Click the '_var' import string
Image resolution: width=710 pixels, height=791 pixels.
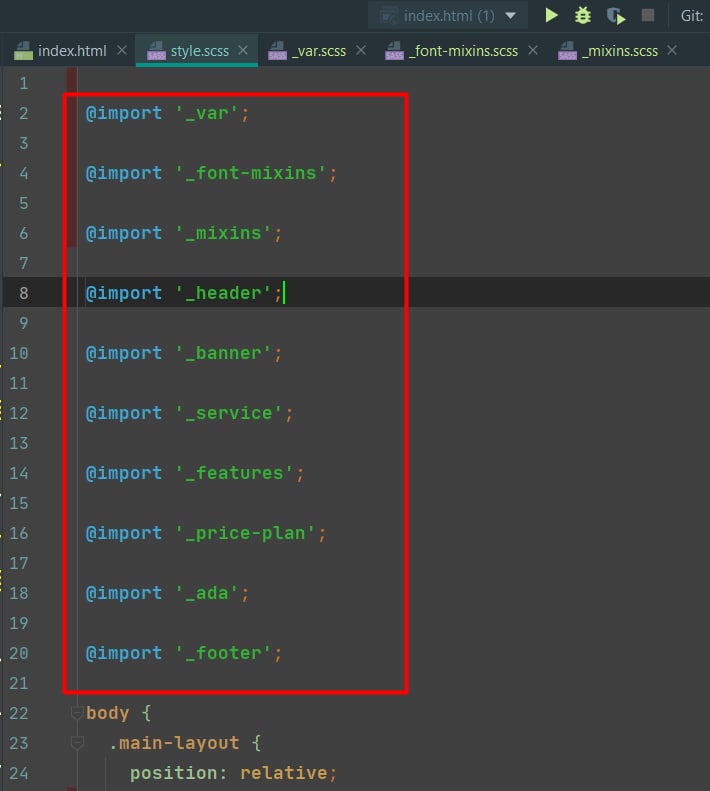[207, 113]
